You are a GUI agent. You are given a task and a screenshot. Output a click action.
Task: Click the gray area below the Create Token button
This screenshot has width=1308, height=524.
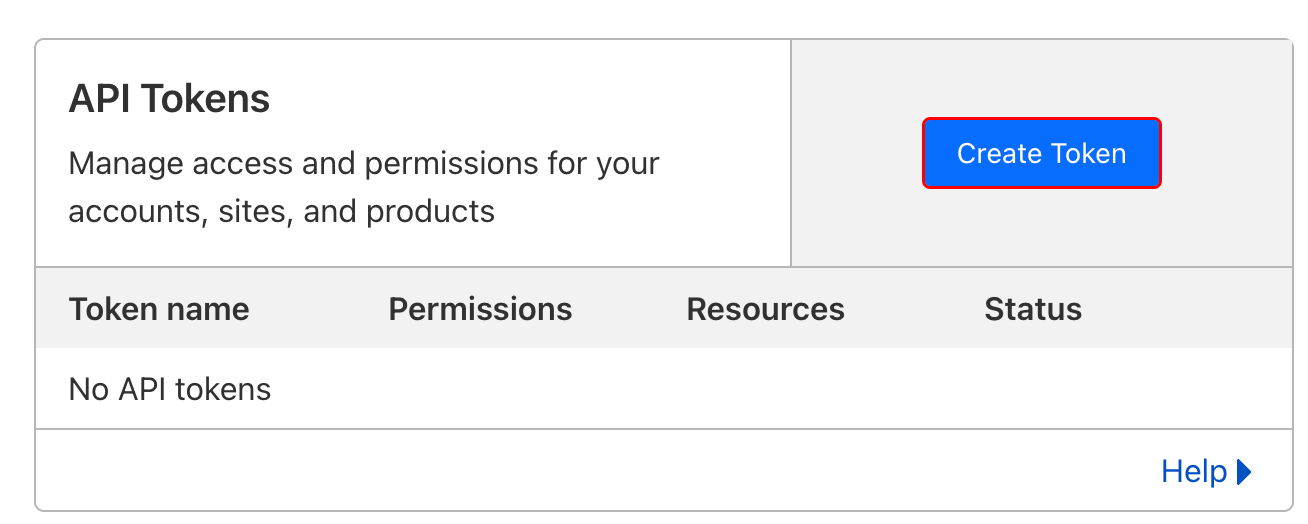(x=1042, y=227)
